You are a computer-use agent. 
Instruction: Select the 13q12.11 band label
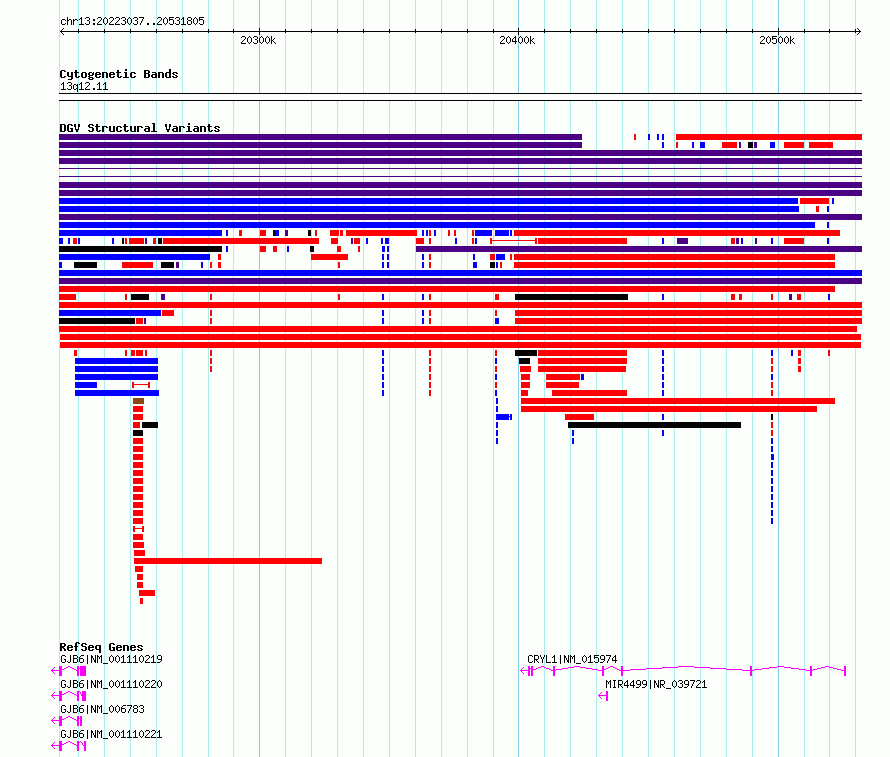pos(84,86)
